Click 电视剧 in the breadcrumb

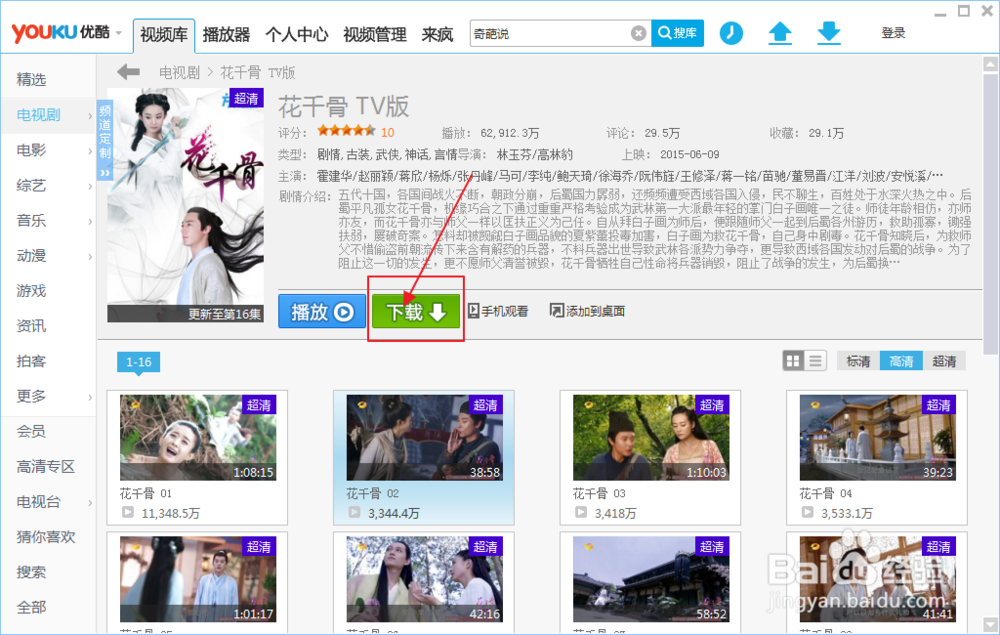click(179, 73)
